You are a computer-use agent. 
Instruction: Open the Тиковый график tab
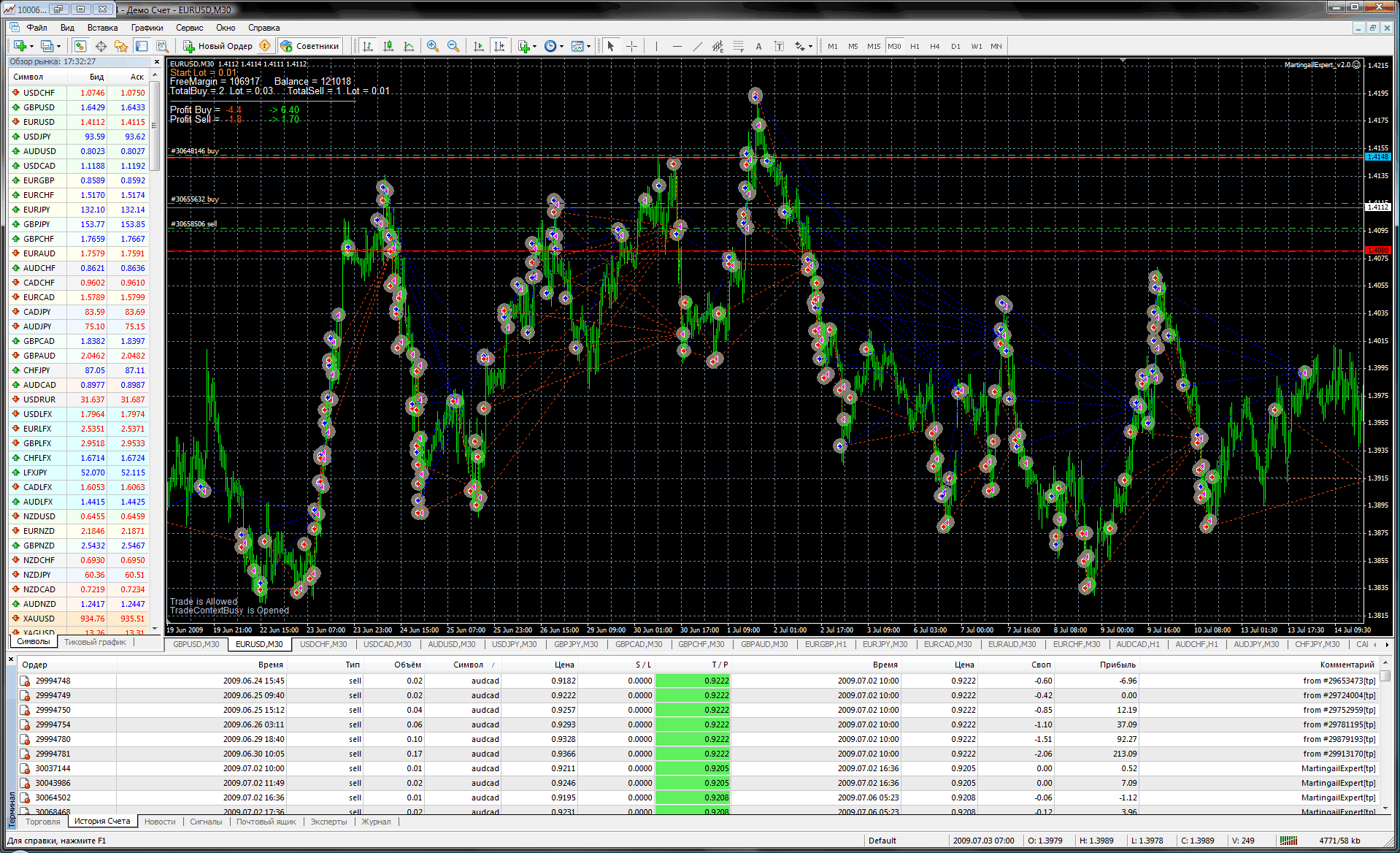click(95, 642)
